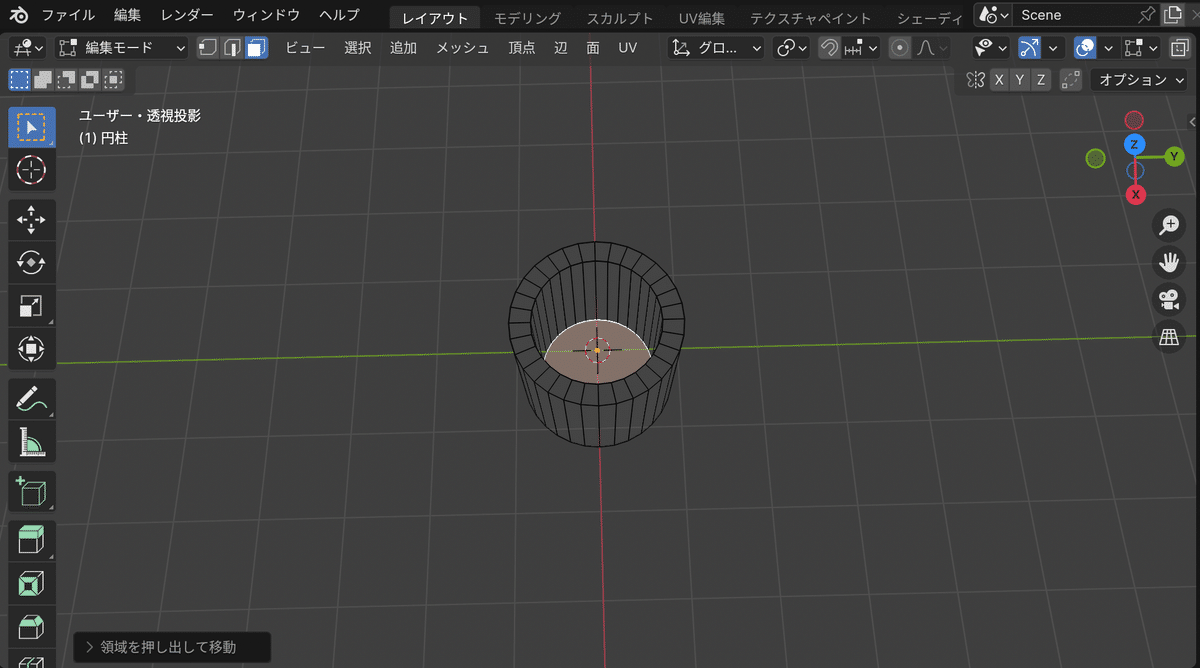
Task: Click the new scene copy icon
Action: click(x=1173, y=15)
